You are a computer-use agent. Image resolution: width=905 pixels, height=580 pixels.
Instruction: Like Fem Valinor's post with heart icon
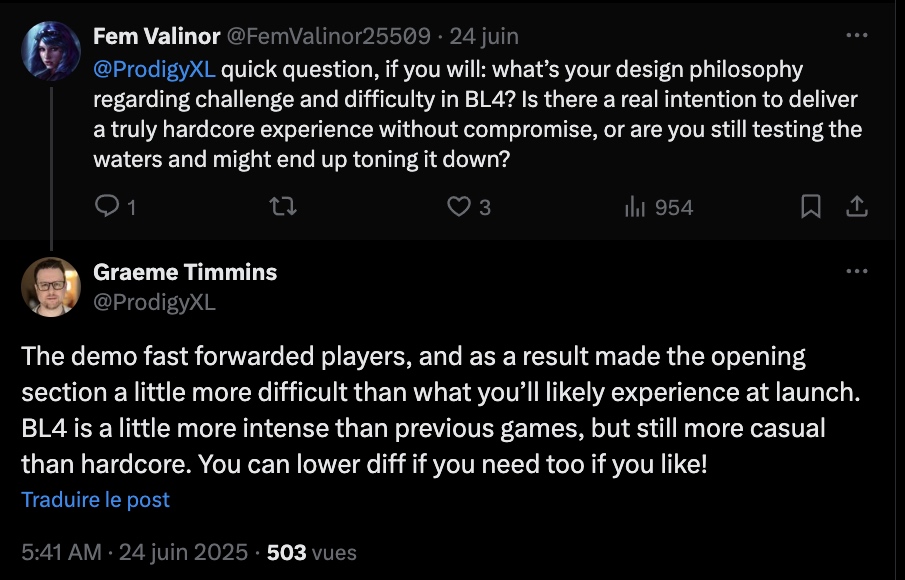tap(469, 207)
